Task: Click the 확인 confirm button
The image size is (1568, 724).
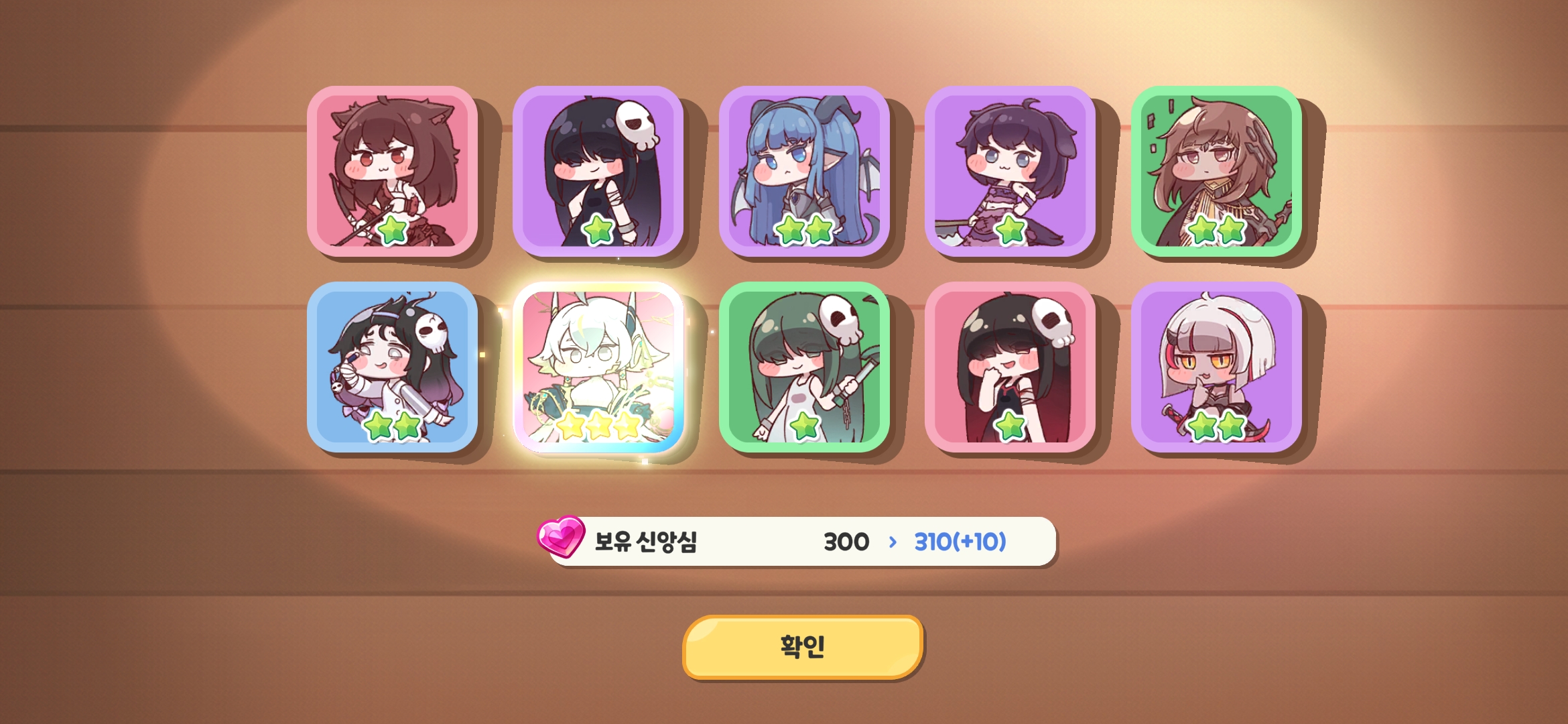Action: [803, 647]
